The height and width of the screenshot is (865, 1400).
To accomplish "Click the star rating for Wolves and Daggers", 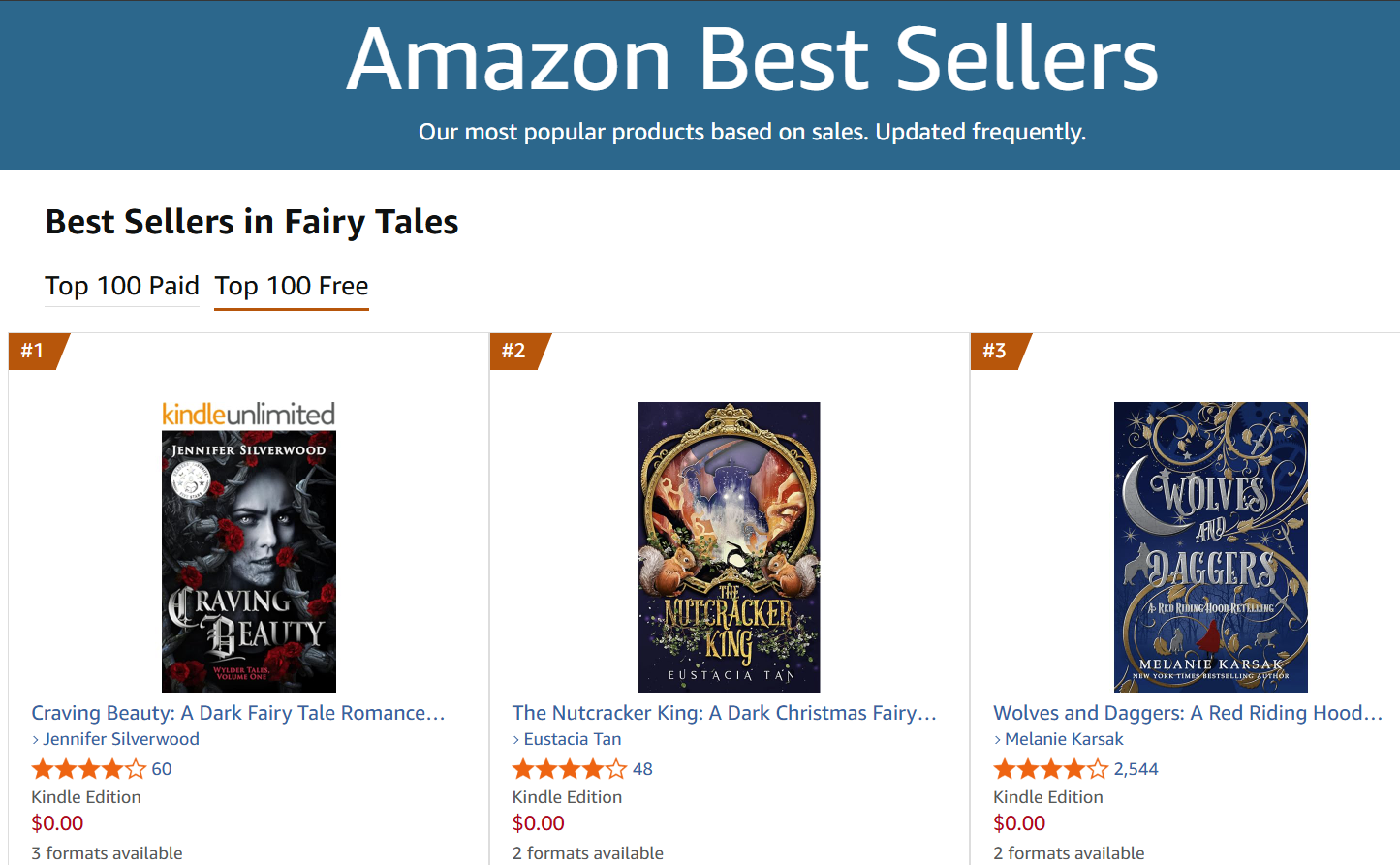I will pyautogui.click(x=1051, y=769).
